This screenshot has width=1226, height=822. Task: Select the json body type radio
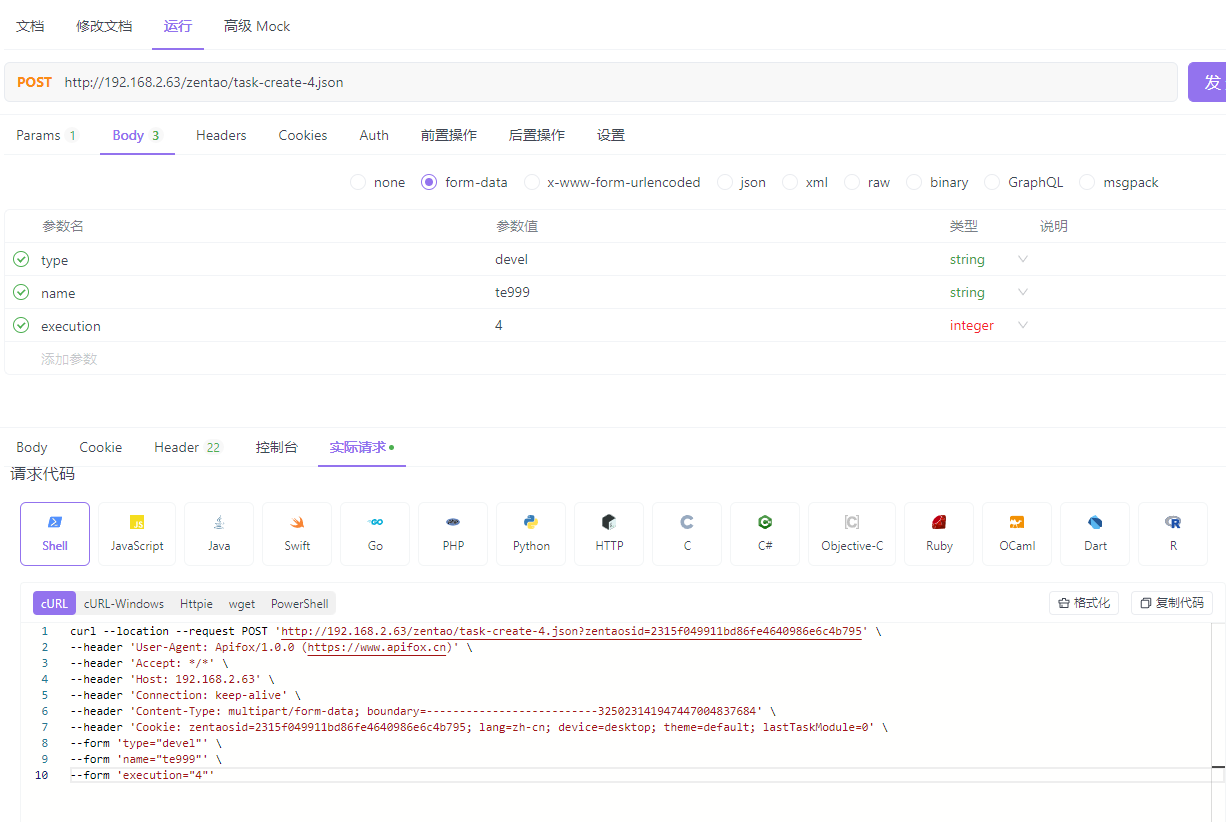[x=725, y=182]
